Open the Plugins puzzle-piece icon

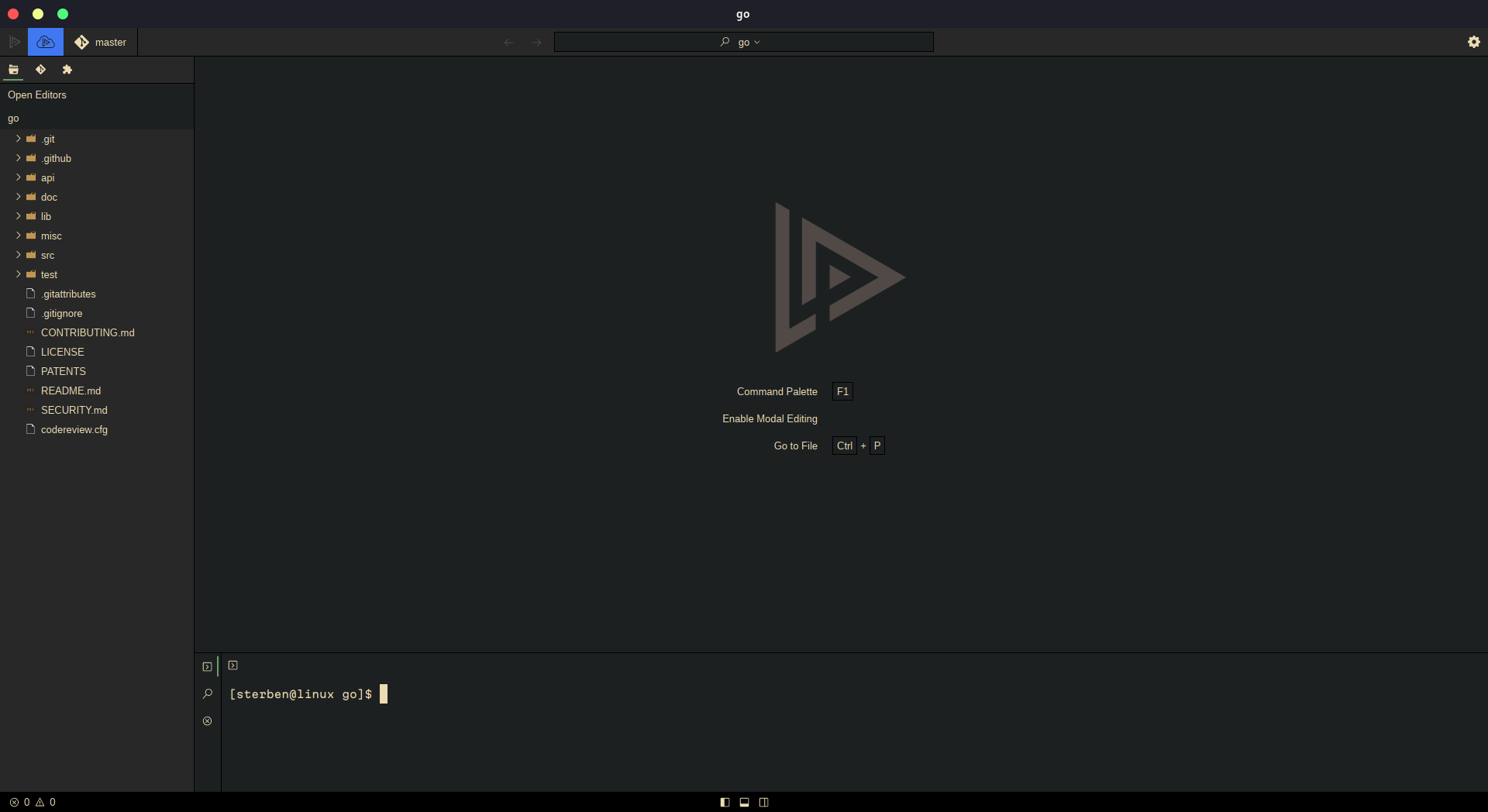pos(67,69)
